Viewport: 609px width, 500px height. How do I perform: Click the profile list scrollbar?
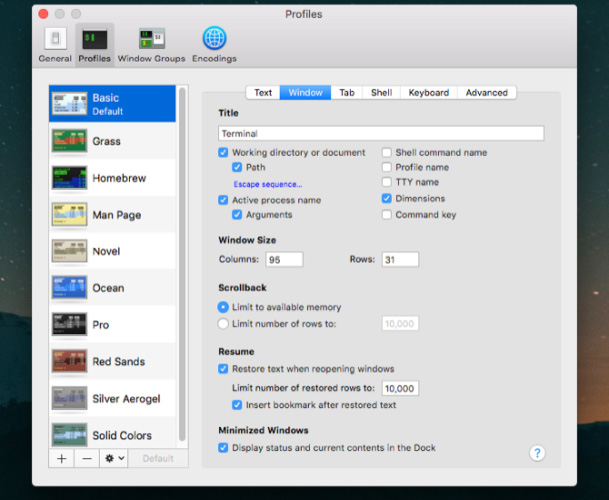181,265
